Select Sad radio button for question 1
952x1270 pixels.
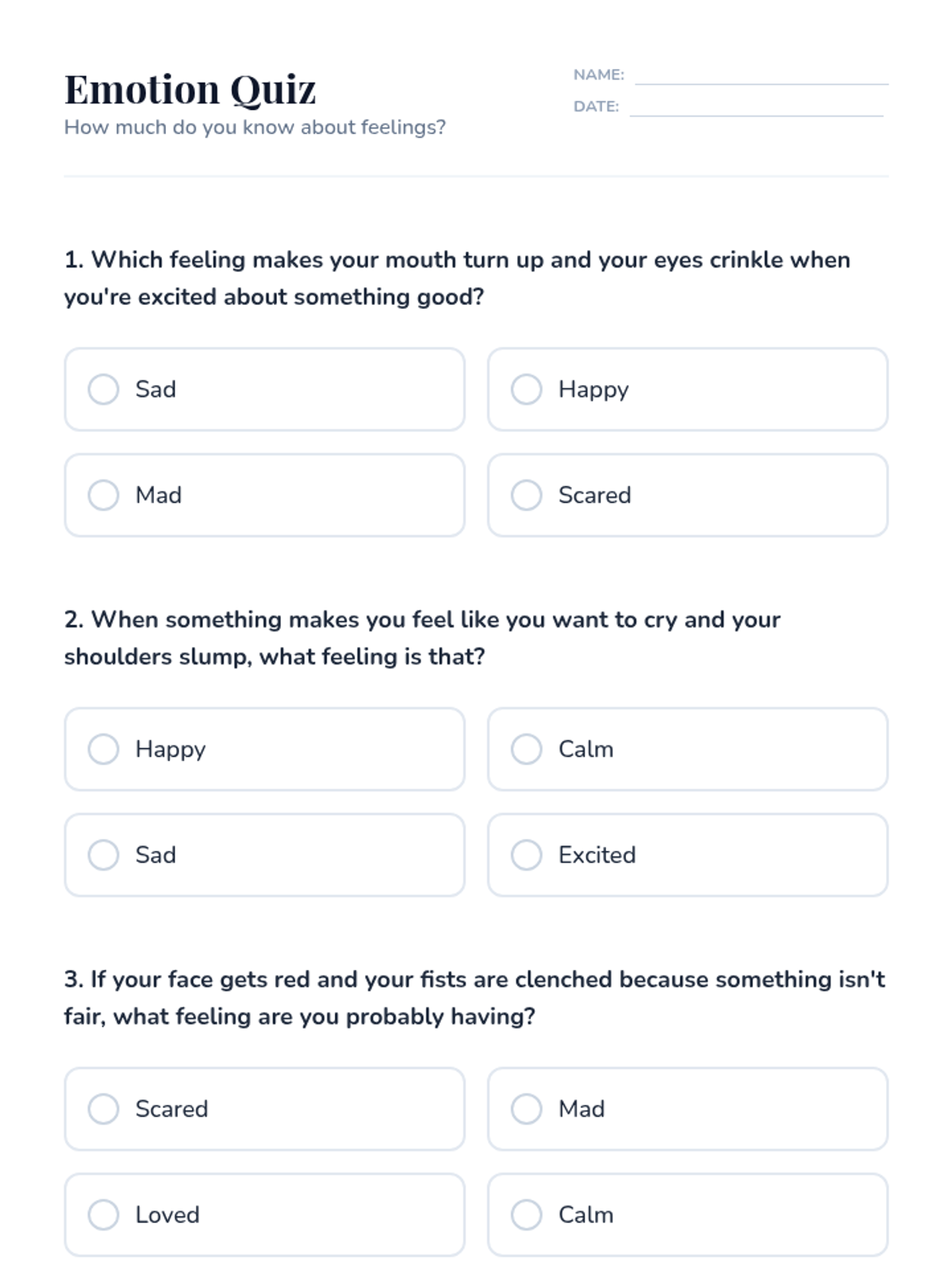(103, 390)
